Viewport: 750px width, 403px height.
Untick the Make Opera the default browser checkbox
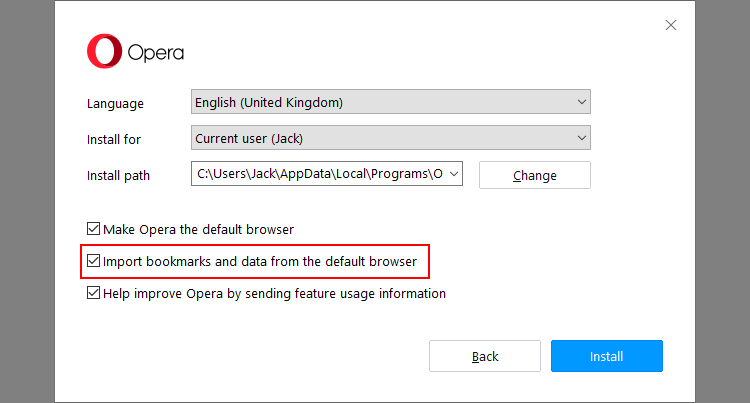tap(94, 229)
